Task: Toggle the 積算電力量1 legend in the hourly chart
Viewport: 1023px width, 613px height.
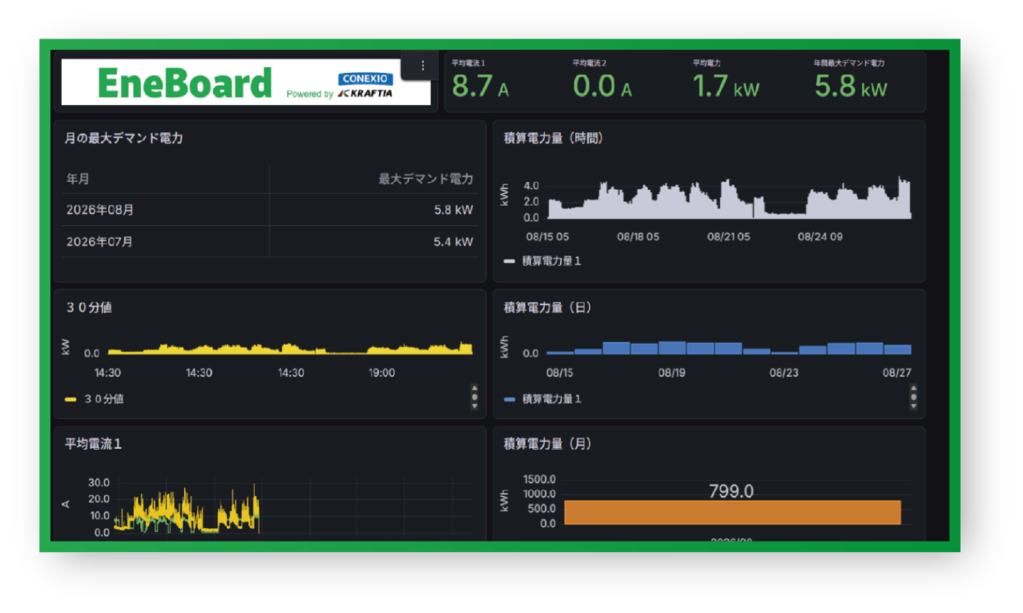Action: click(551, 261)
